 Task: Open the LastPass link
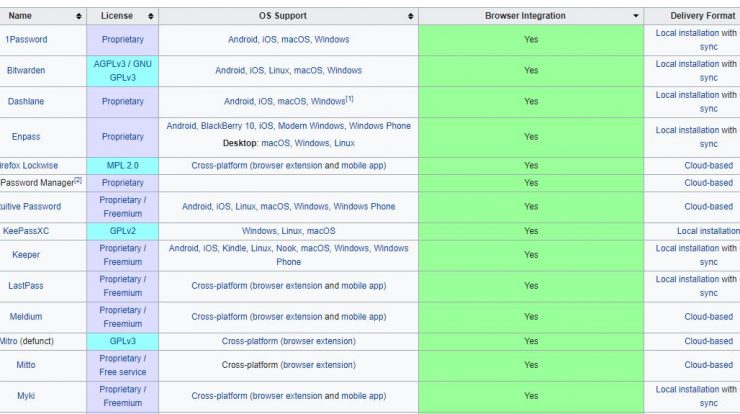point(26,286)
